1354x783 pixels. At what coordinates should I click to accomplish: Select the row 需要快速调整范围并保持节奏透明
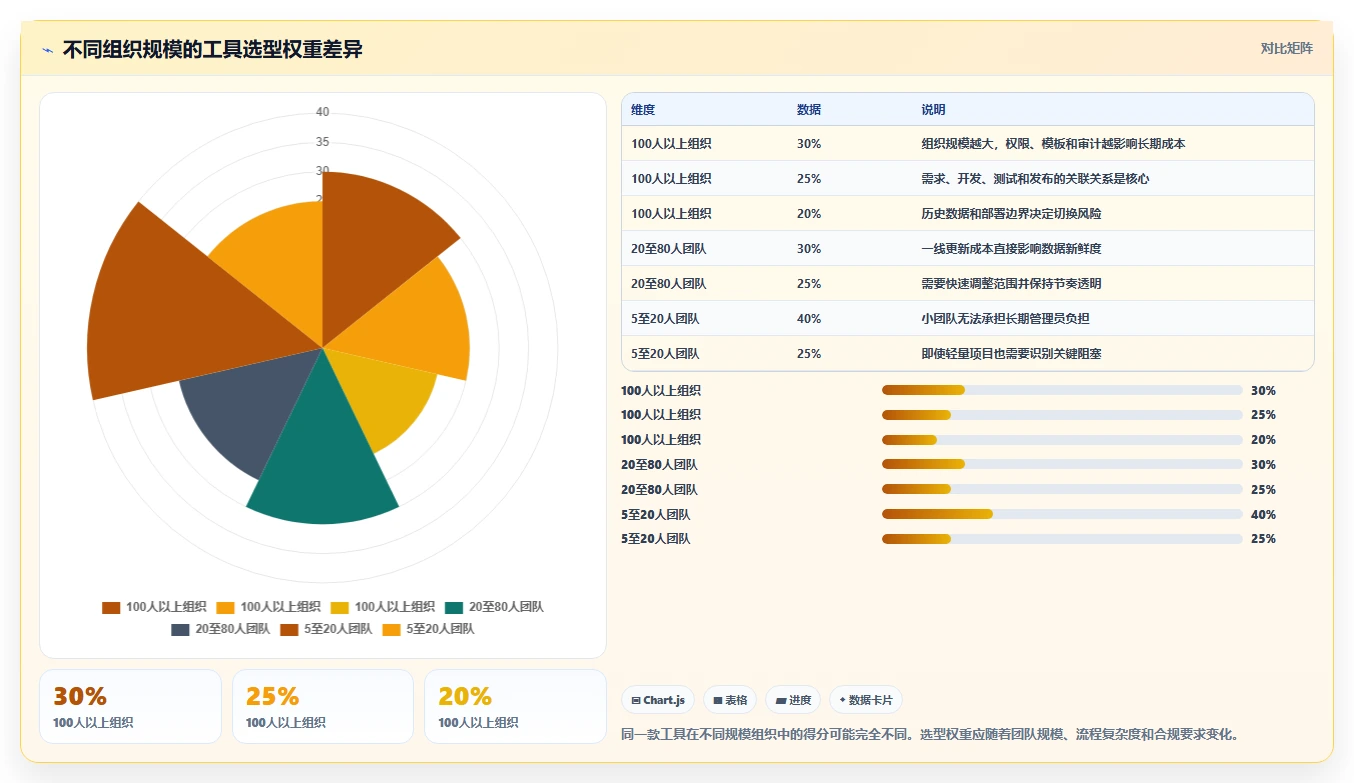pyautogui.click(x=967, y=284)
